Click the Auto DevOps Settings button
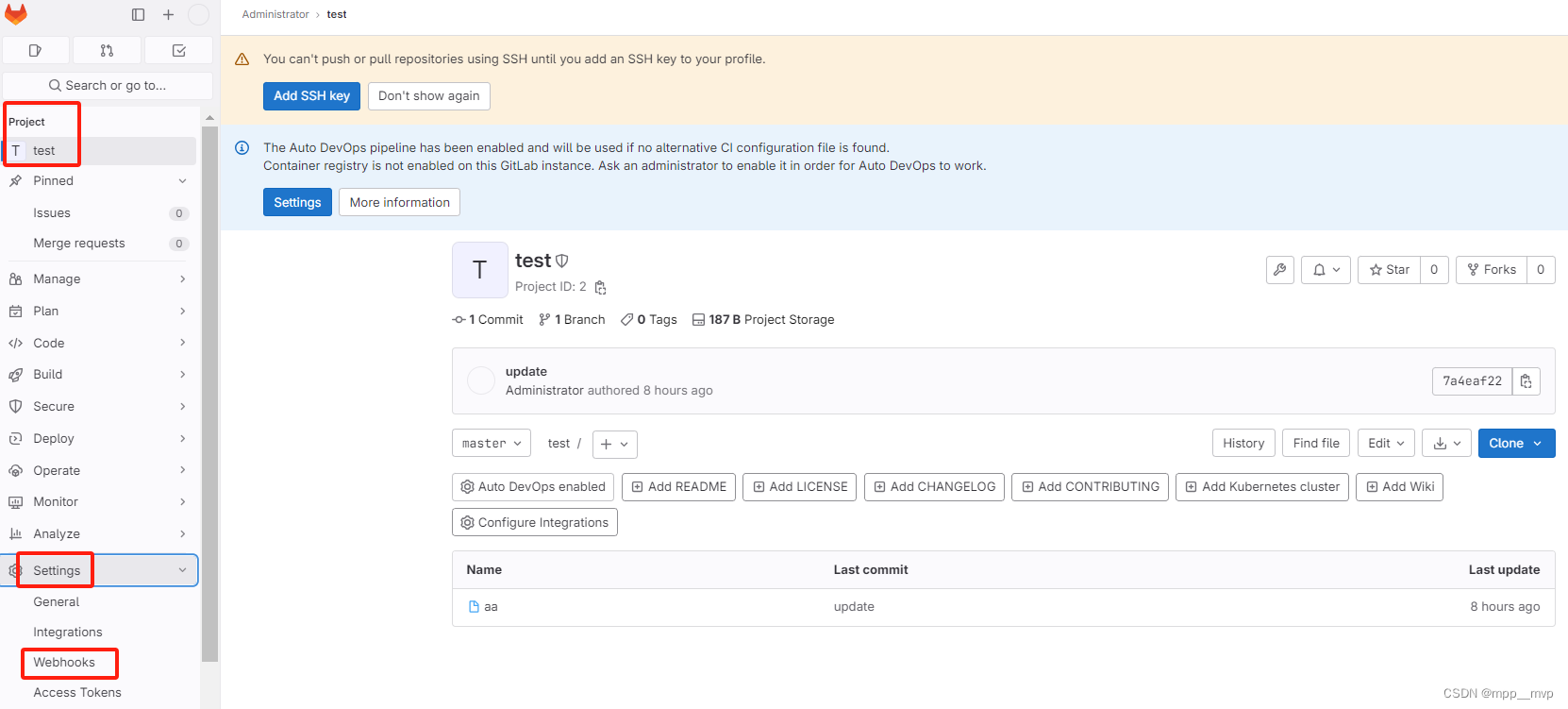 [297, 202]
